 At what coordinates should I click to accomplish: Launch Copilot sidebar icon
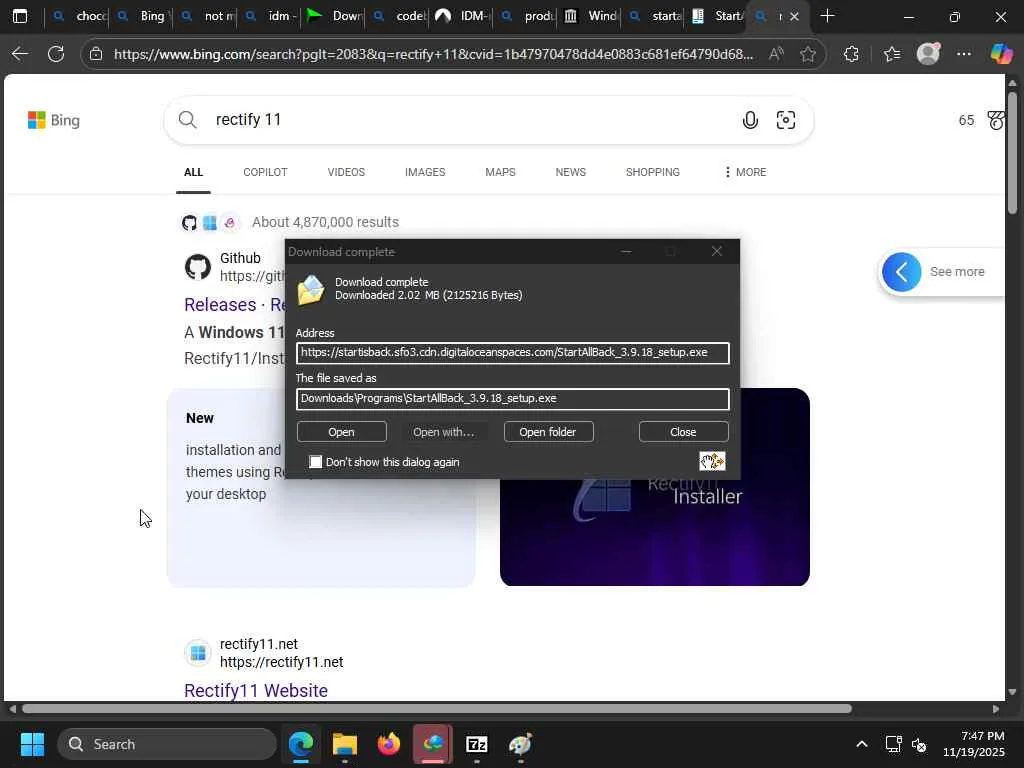(x=1000, y=54)
